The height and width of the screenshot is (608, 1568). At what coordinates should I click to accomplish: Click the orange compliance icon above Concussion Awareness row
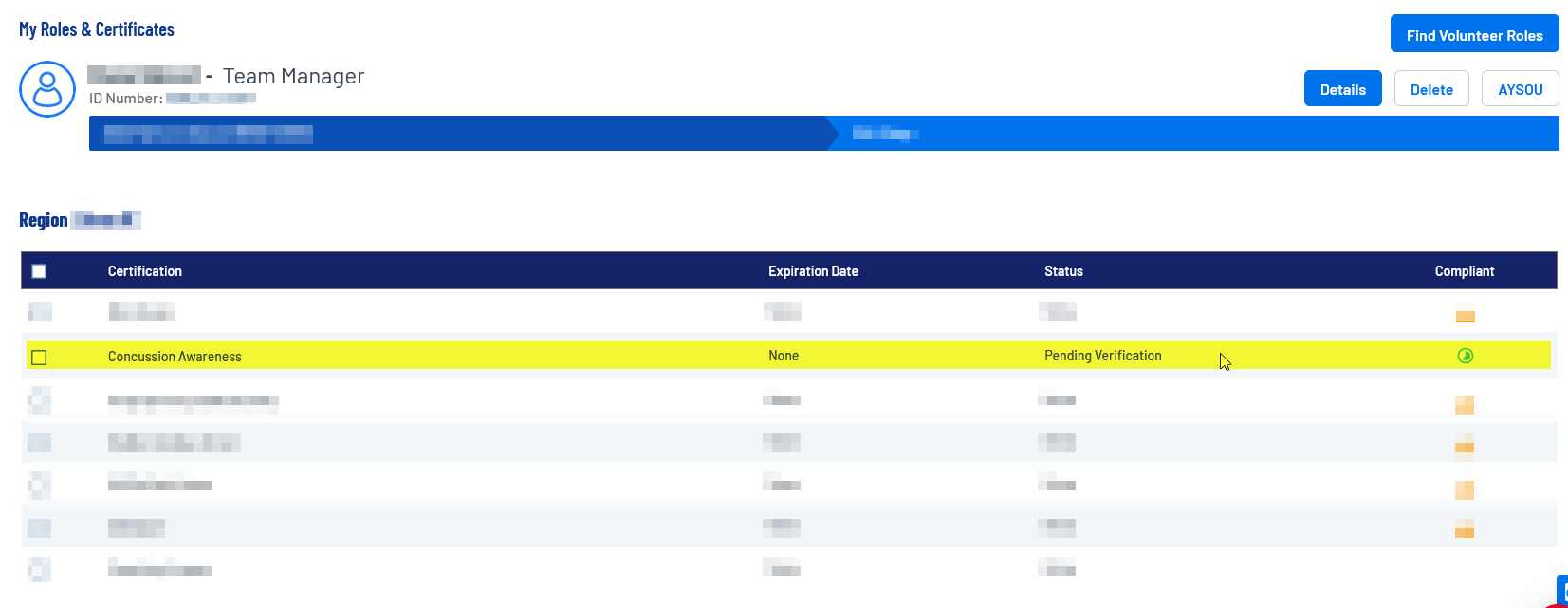1465,313
